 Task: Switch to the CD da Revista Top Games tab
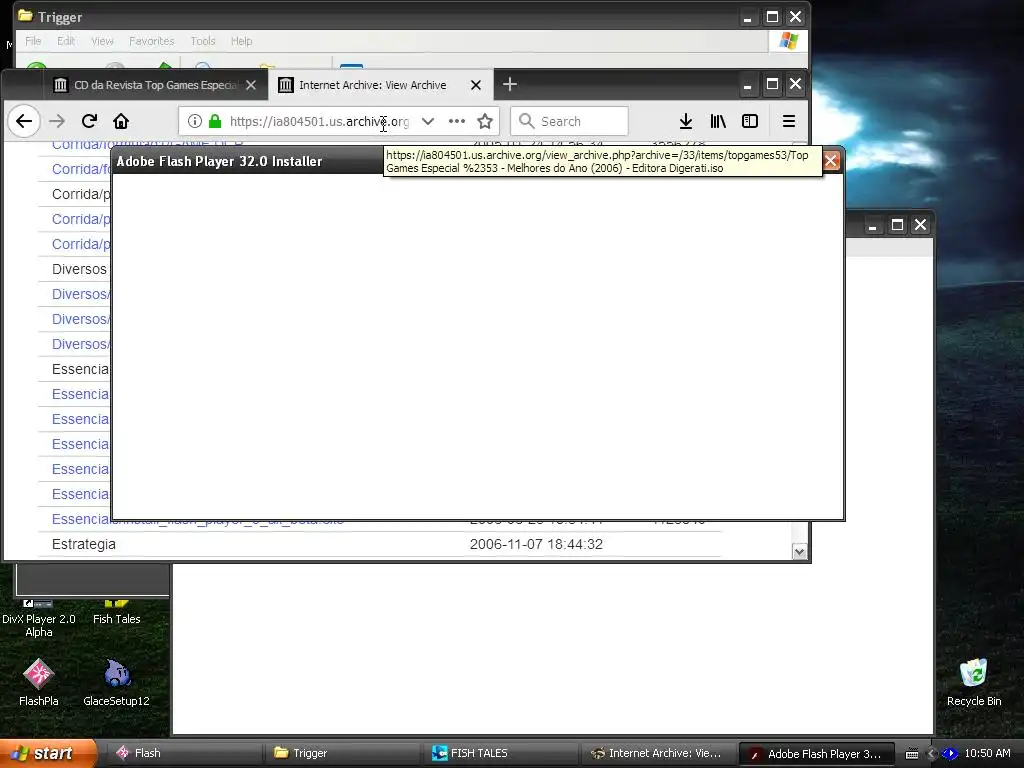click(x=154, y=85)
